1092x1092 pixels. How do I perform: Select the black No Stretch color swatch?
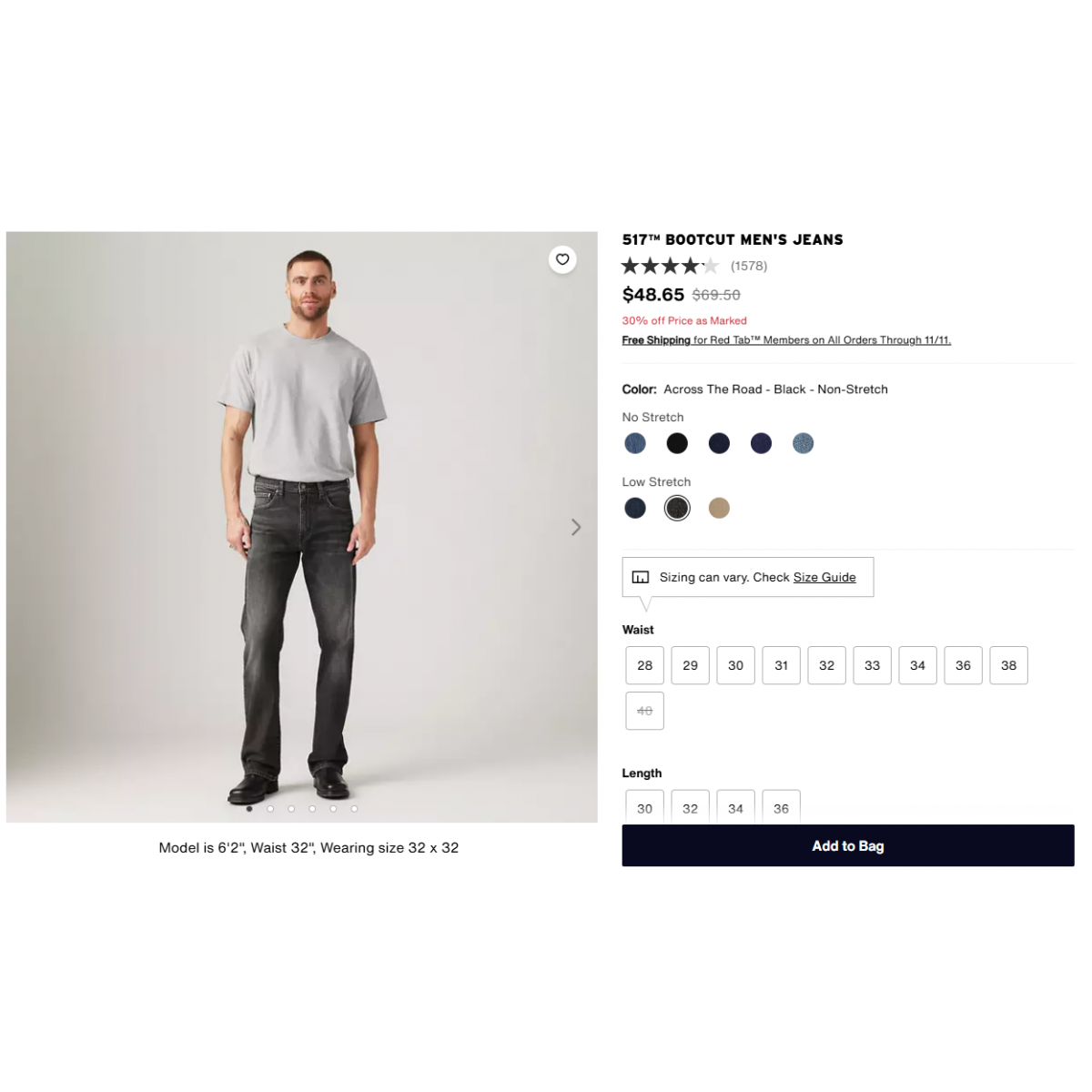point(677,443)
